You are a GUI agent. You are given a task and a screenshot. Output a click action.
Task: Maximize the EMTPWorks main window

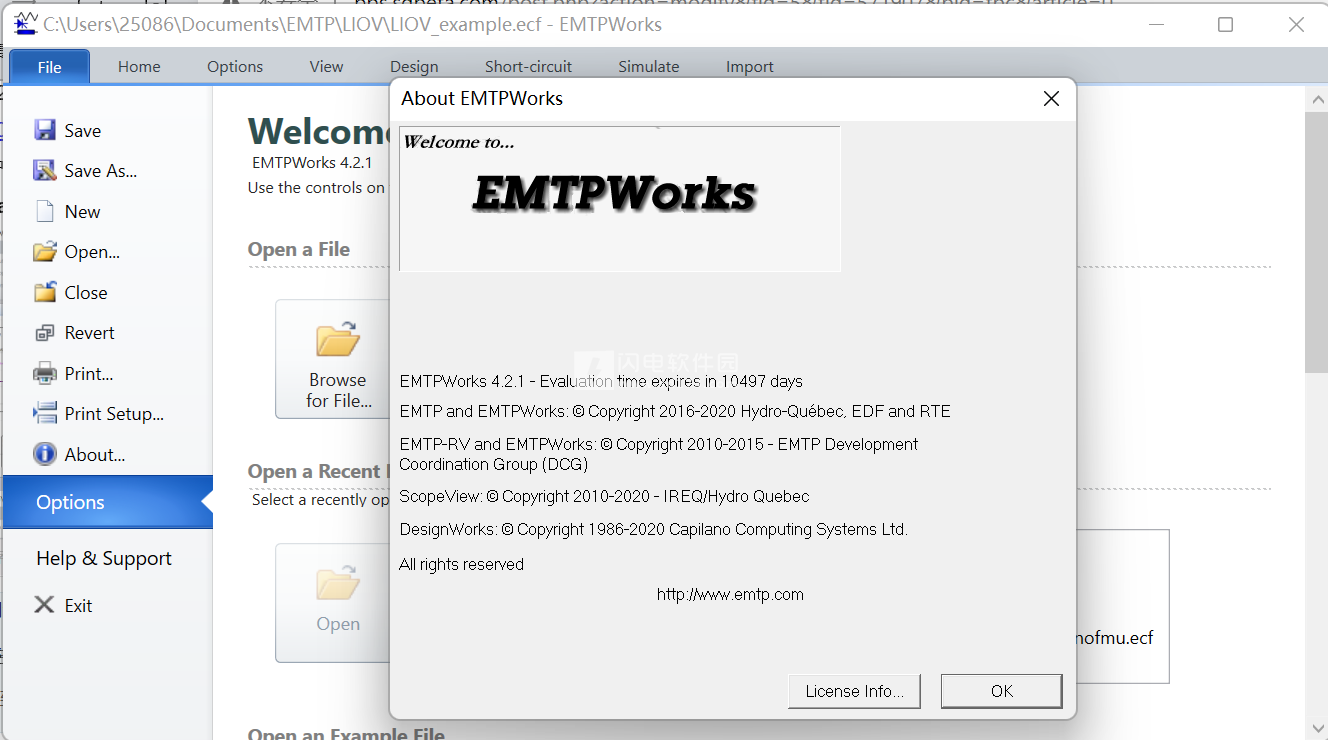pos(1225,25)
